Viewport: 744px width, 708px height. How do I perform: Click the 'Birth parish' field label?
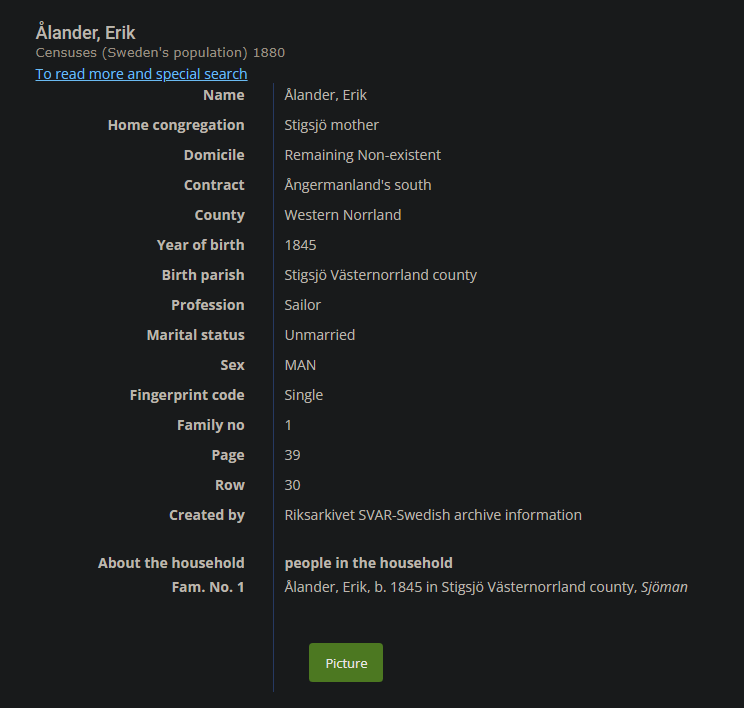203,275
